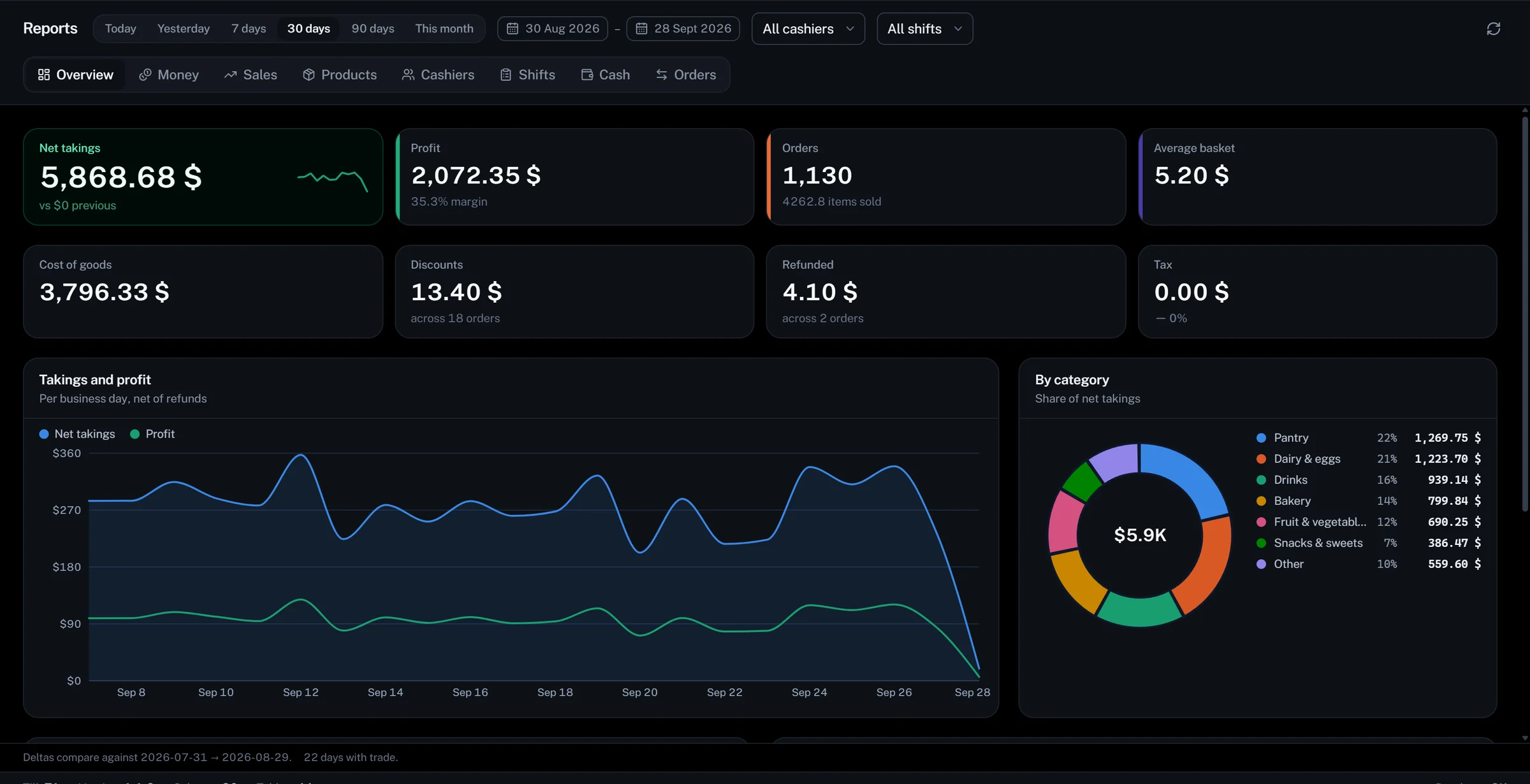Screen dimensions: 1530x784
Task: Open the All cashiers dropdown
Action: [808, 29]
